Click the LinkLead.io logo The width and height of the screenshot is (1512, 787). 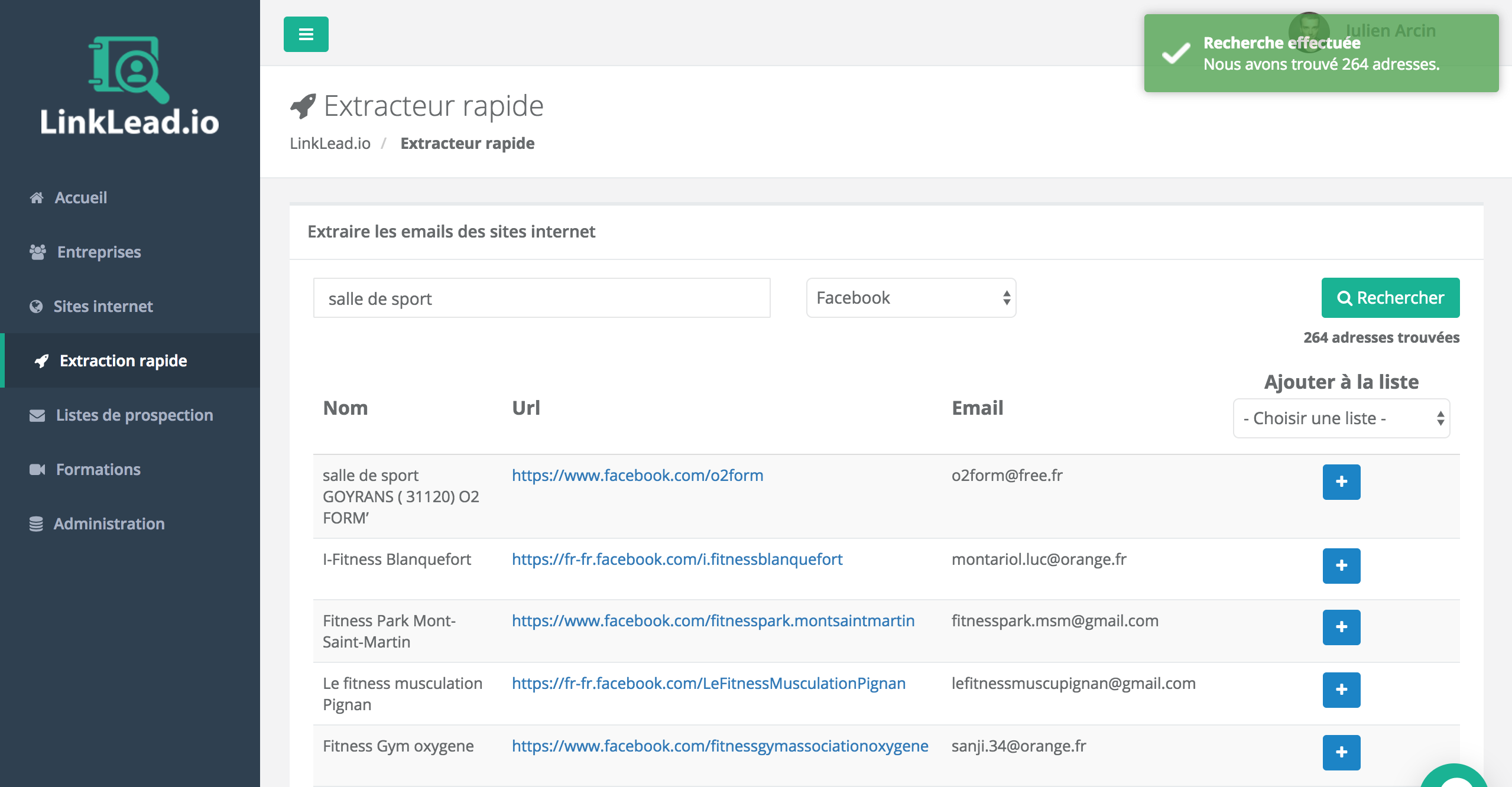129,86
